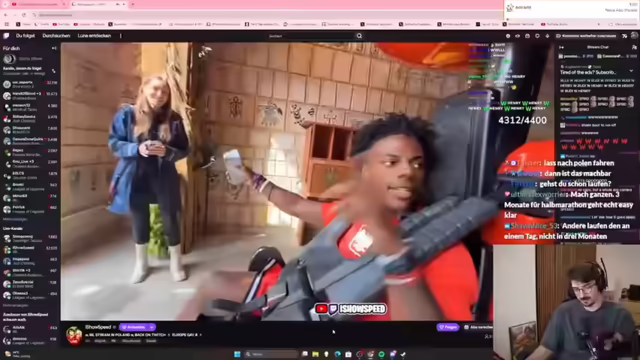Click the search magnifier button
The width and height of the screenshot is (640, 360).
(x=359, y=36)
